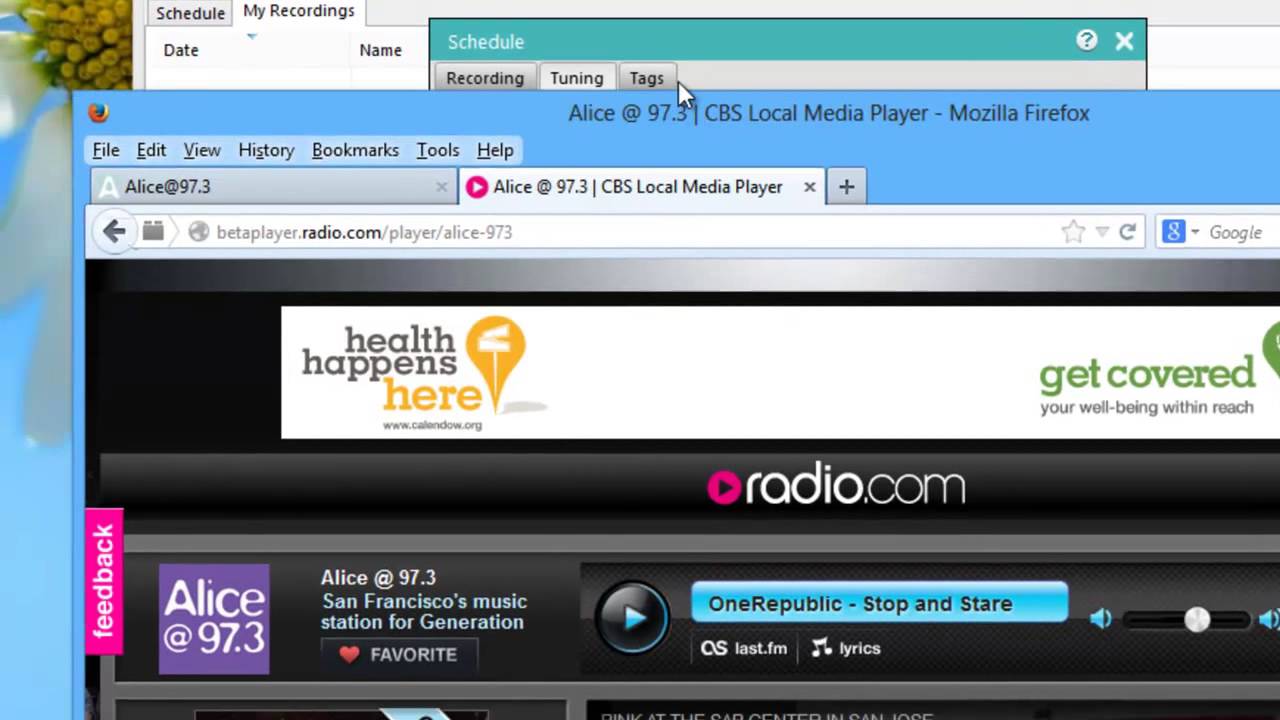Open the Firefox History menu

266,150
